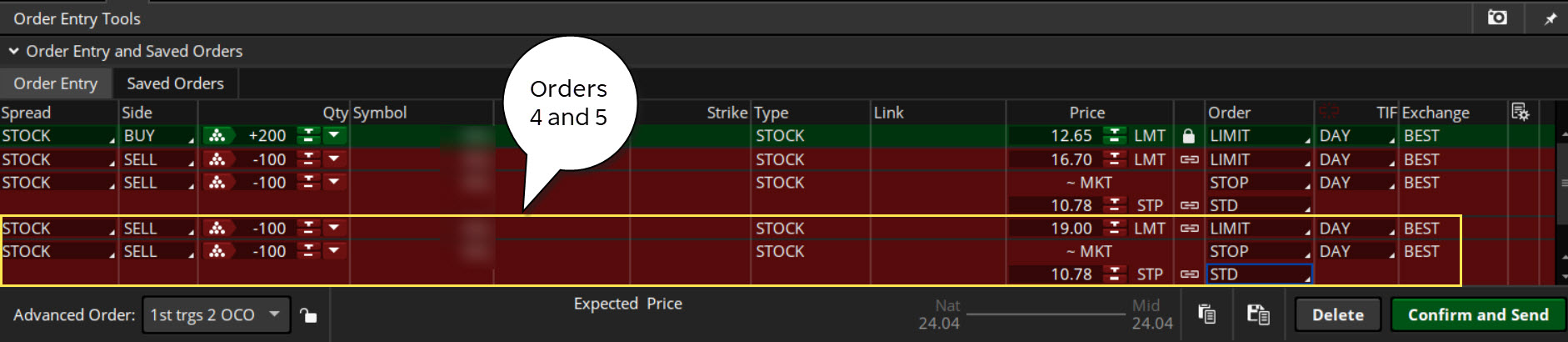Click the paste order icon beside Delete
1568x342 pixels.
coord(1258,314)
